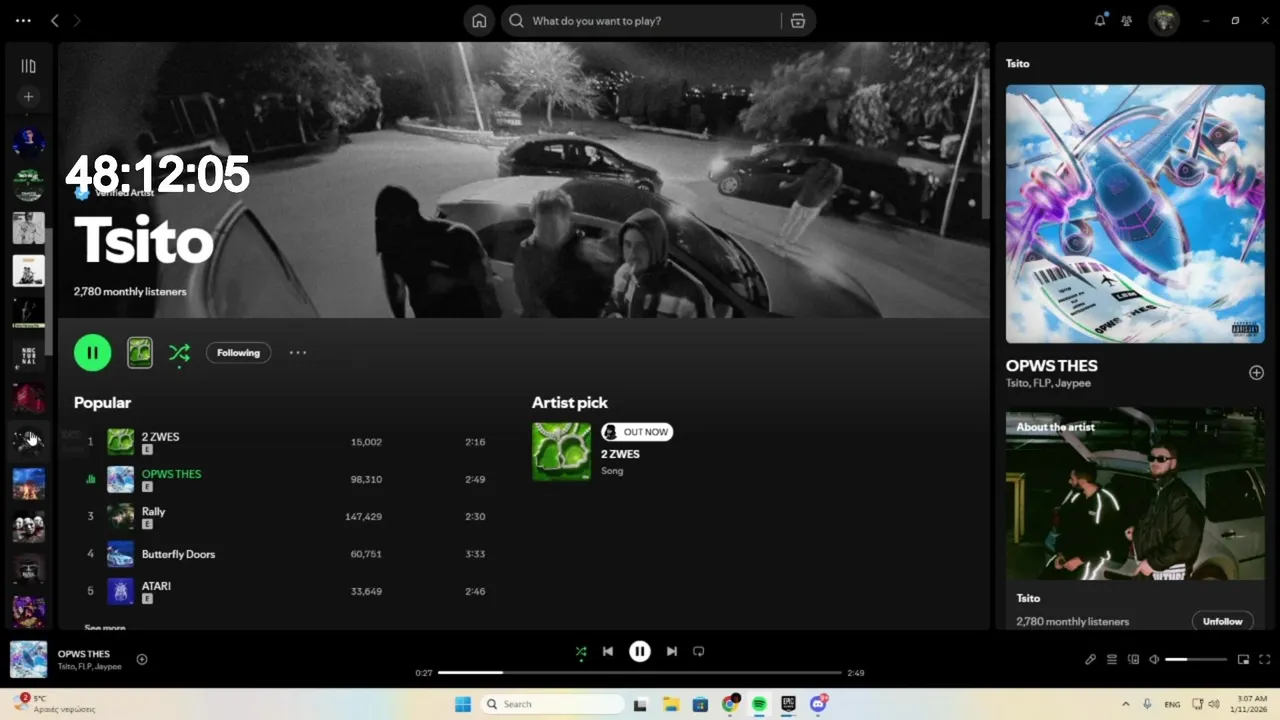1280x720 pixels.
Task: Open the now-playing album cover in bottom bar
Action: coord(28,659)
